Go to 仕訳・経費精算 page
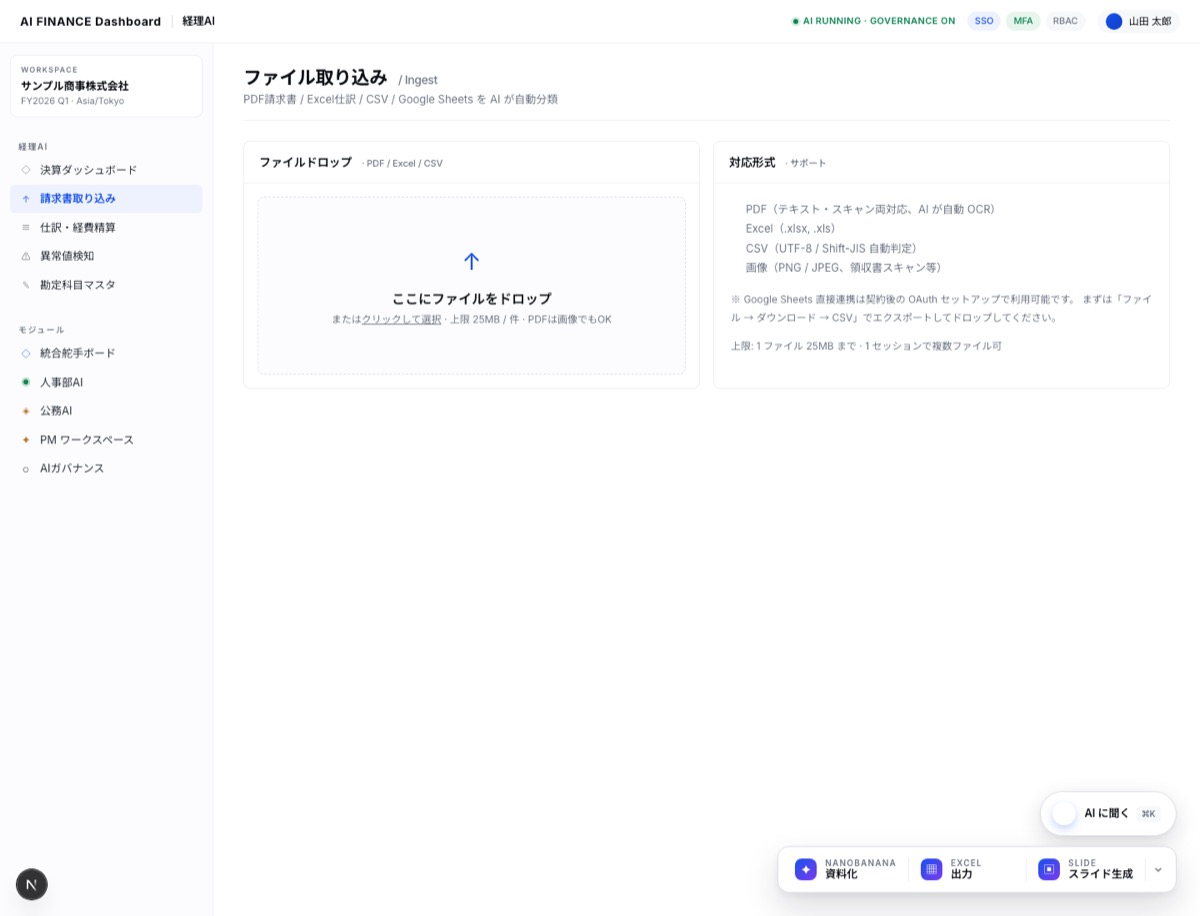 coord(106,228)
